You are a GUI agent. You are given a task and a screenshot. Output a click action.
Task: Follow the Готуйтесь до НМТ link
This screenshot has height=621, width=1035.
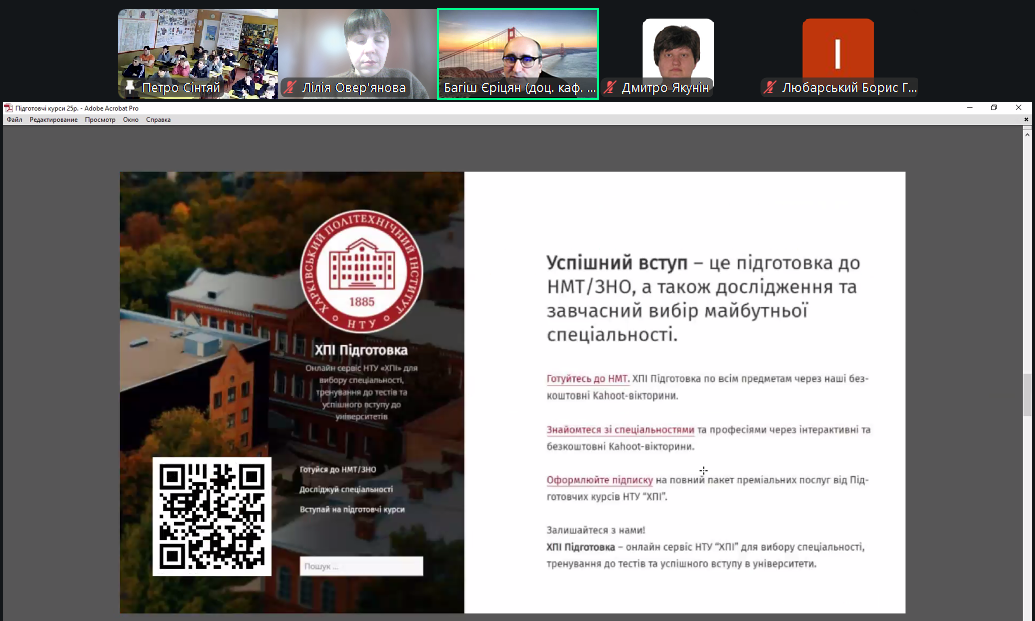587,379
